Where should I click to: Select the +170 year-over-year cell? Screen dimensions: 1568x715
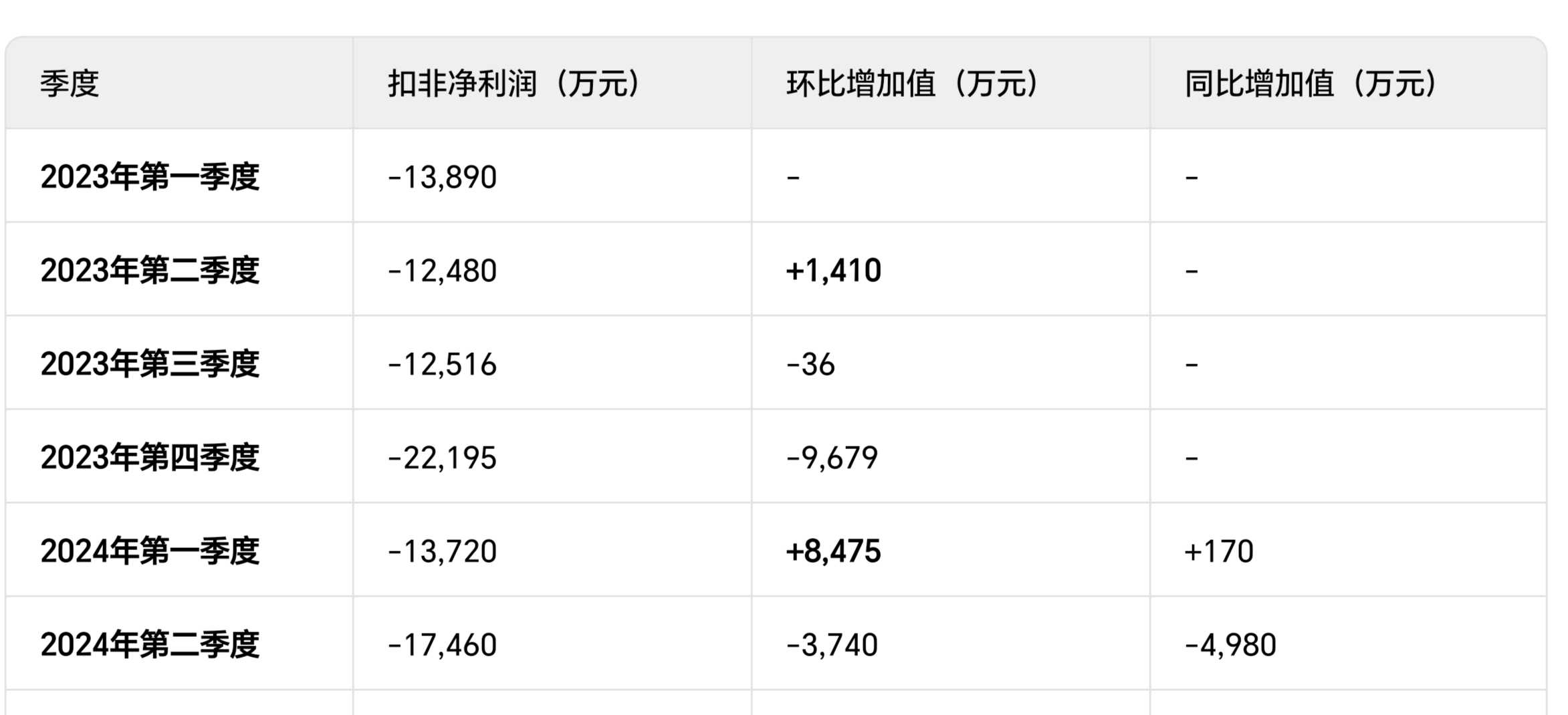tap(1218, 551)
